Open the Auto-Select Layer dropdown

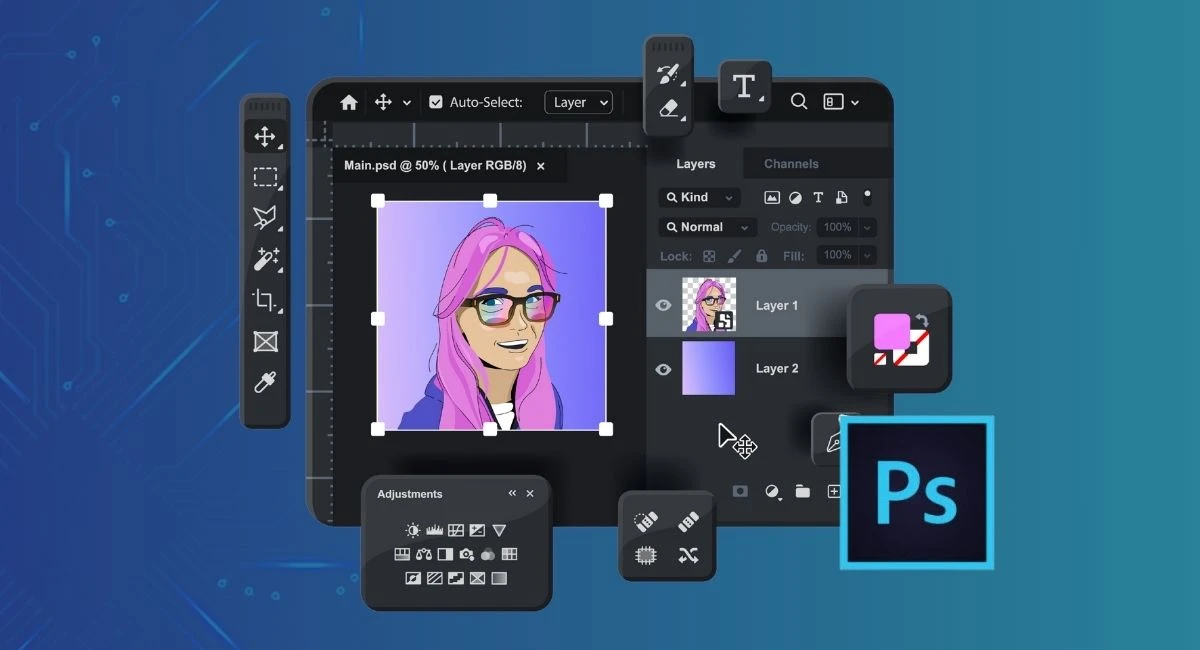(578, 102)
